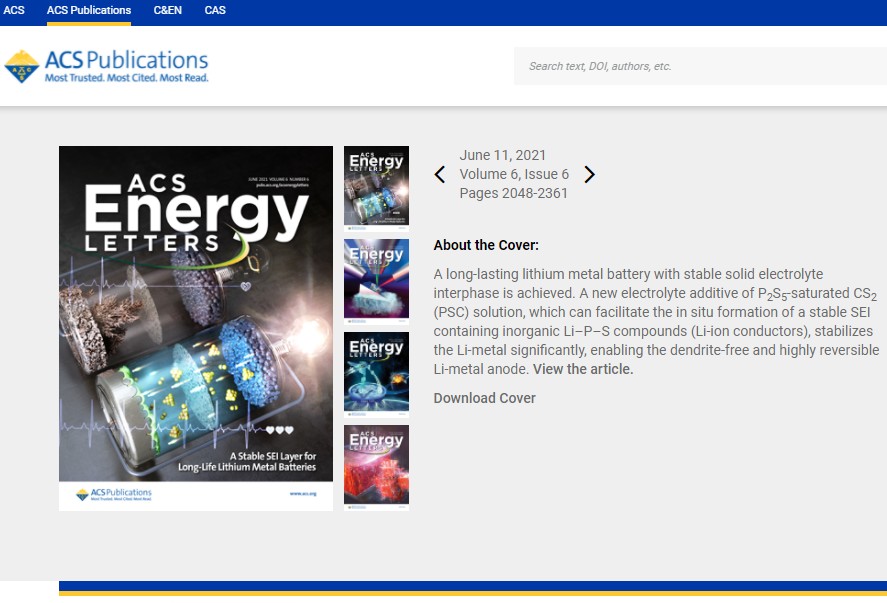This screenshot has height=603, width=887.
Task: Click the June 11, 2021 date text
Action: pyautogui.click(x=502, y=155)
